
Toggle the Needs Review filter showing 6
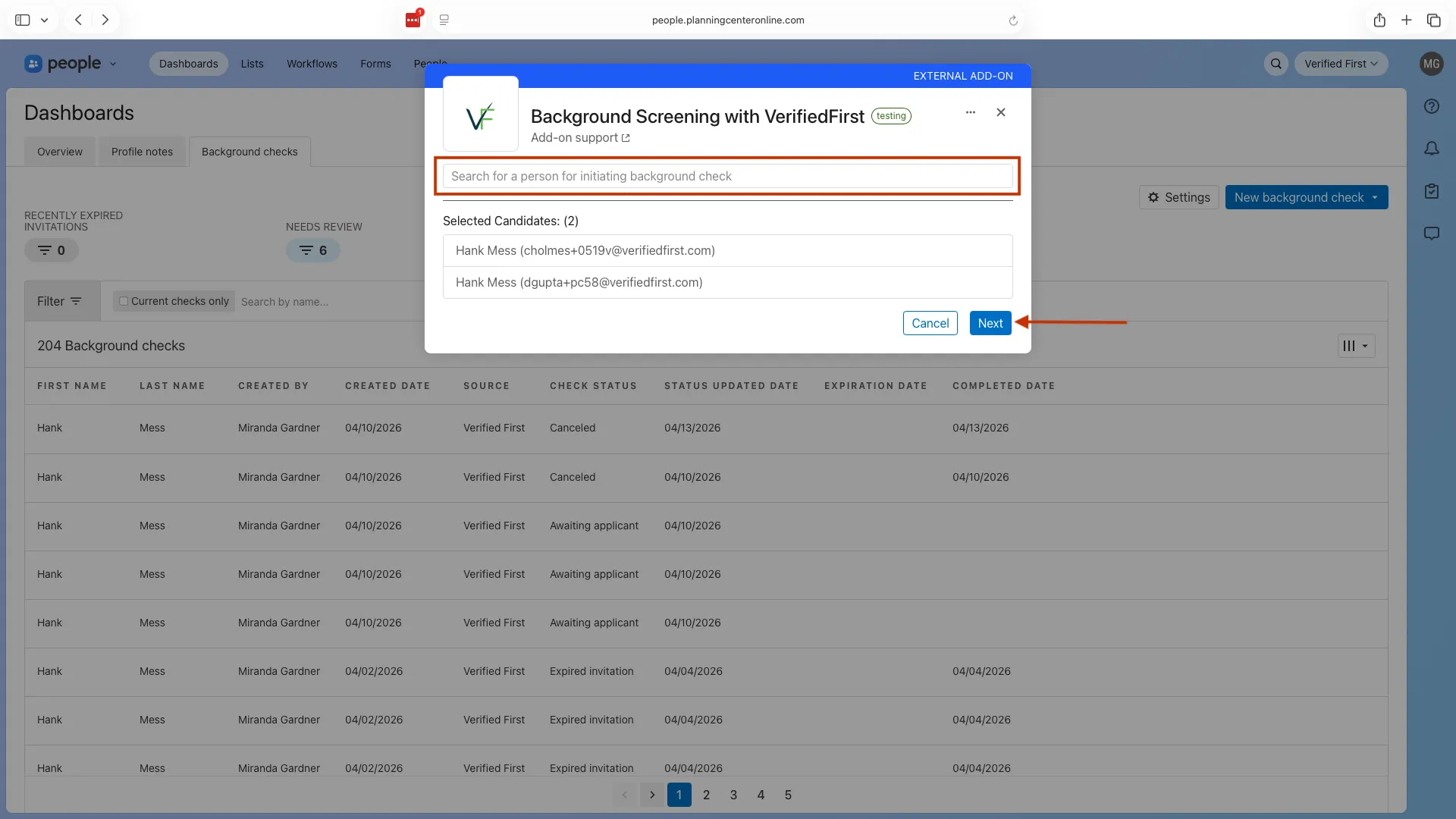click(x=312, y=250)
